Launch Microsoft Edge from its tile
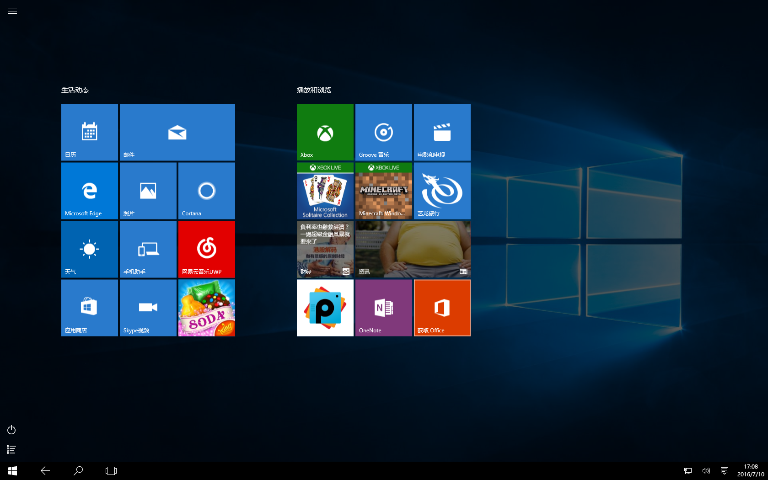Viewport: 768px width, 480px height. click(x=89, y=191)
